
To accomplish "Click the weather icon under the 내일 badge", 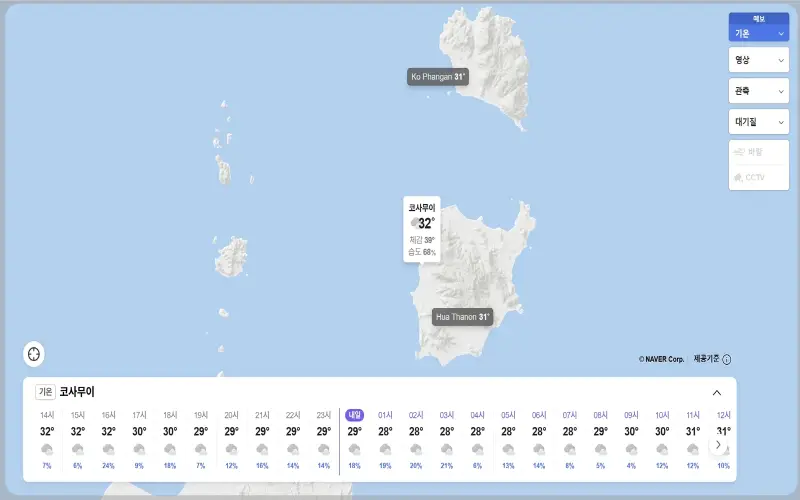I will [355, 449].
